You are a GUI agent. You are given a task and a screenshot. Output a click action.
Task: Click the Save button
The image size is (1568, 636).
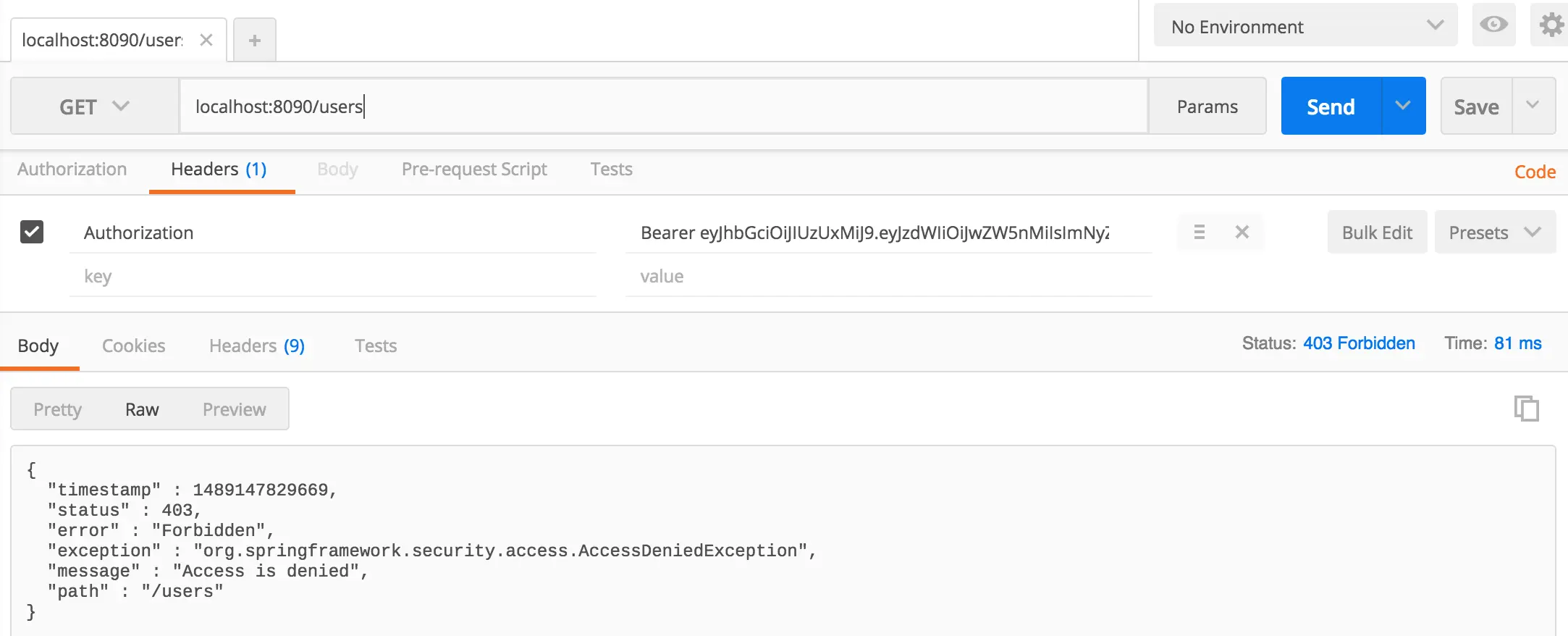[x=1477, y=106]
